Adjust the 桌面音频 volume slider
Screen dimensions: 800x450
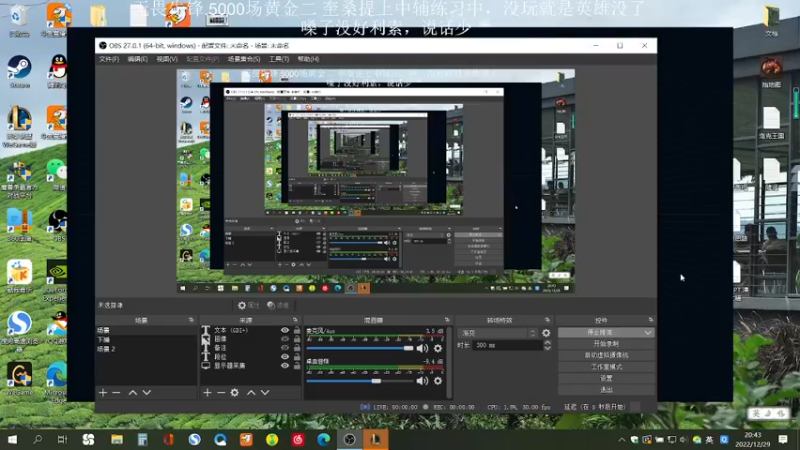click(360, 381)
